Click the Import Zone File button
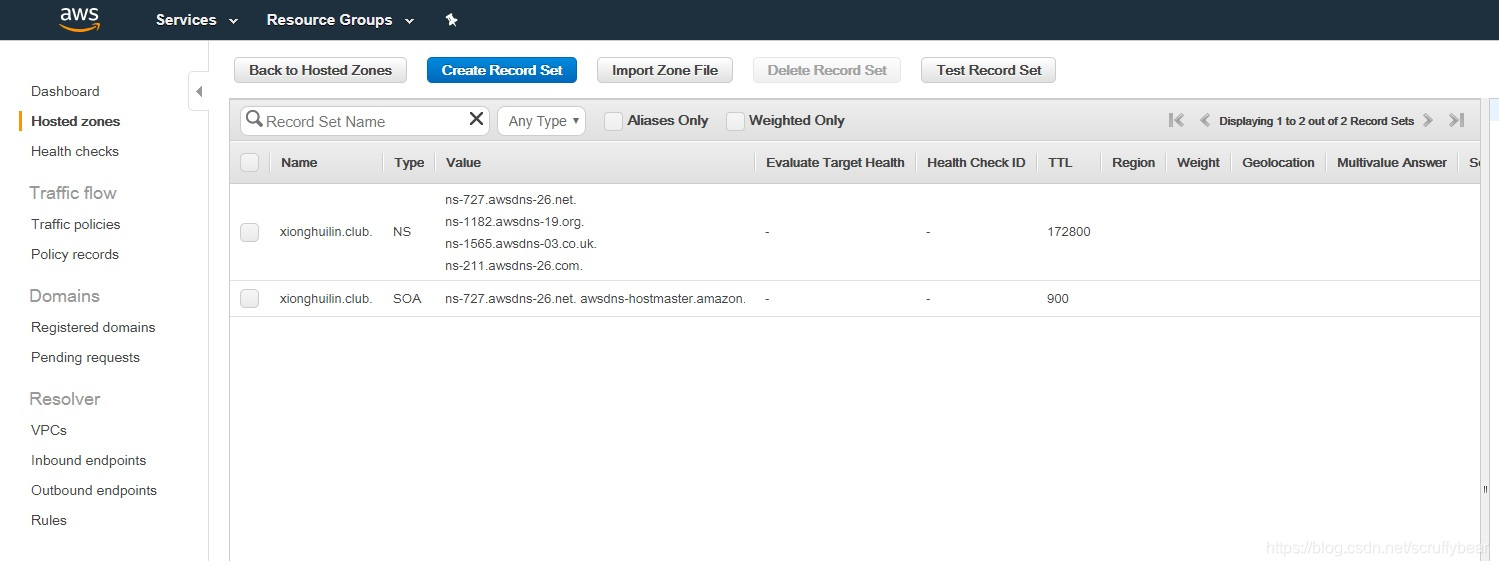Viewport: 1499px width, 566px height. pos(665,70)
